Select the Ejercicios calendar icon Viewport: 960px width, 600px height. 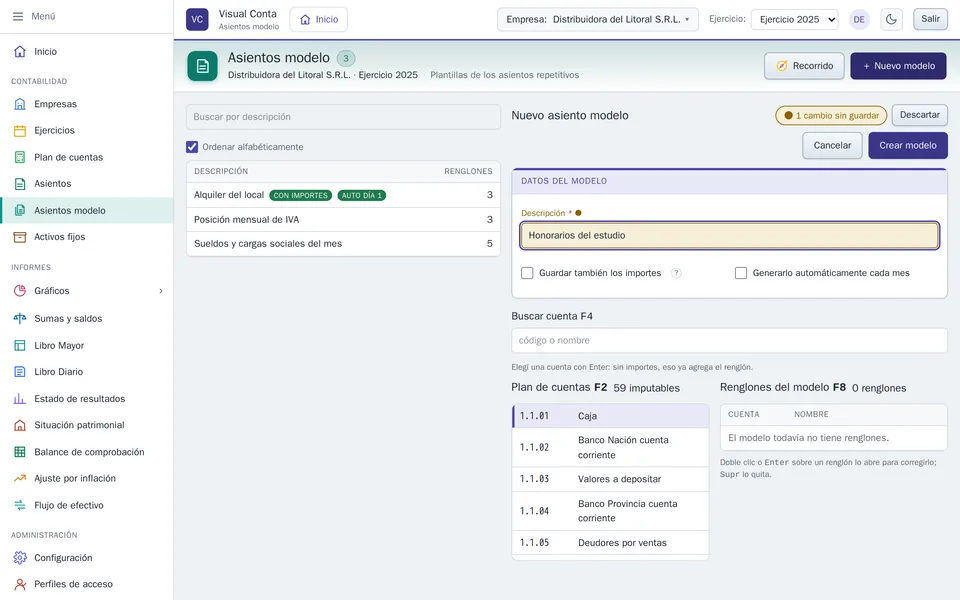[20, 130]
